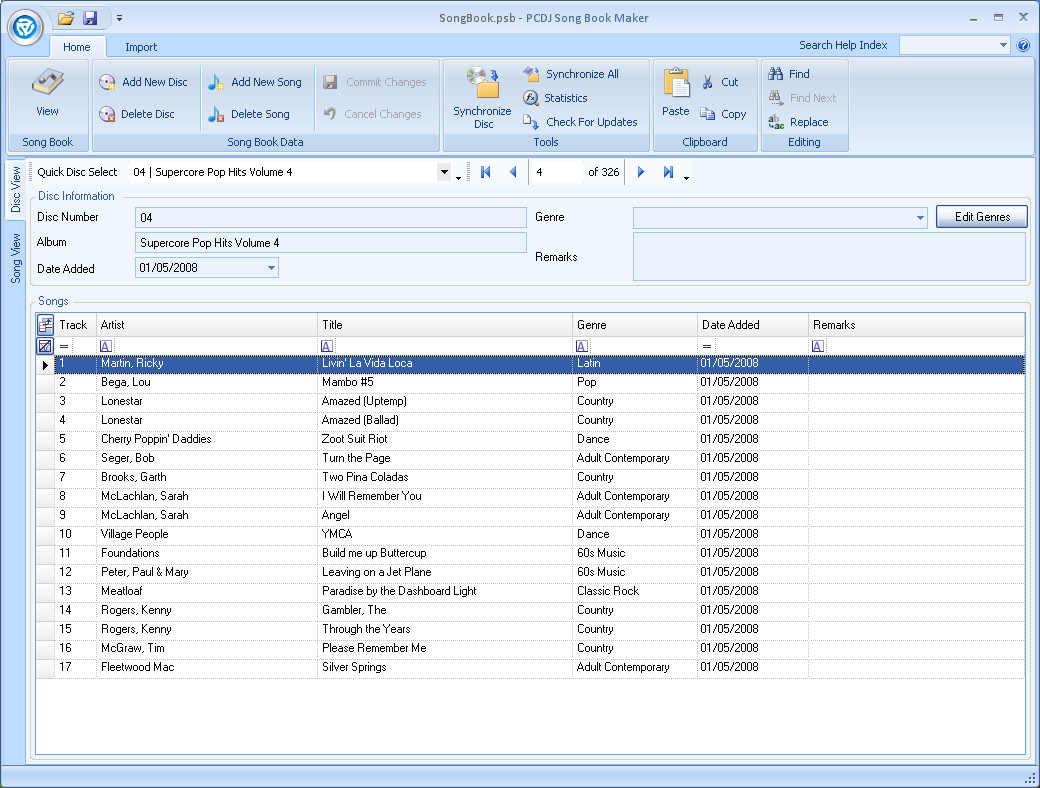Expand the disc Genre combo box
Screen dimensions: 1040x788
920,217
